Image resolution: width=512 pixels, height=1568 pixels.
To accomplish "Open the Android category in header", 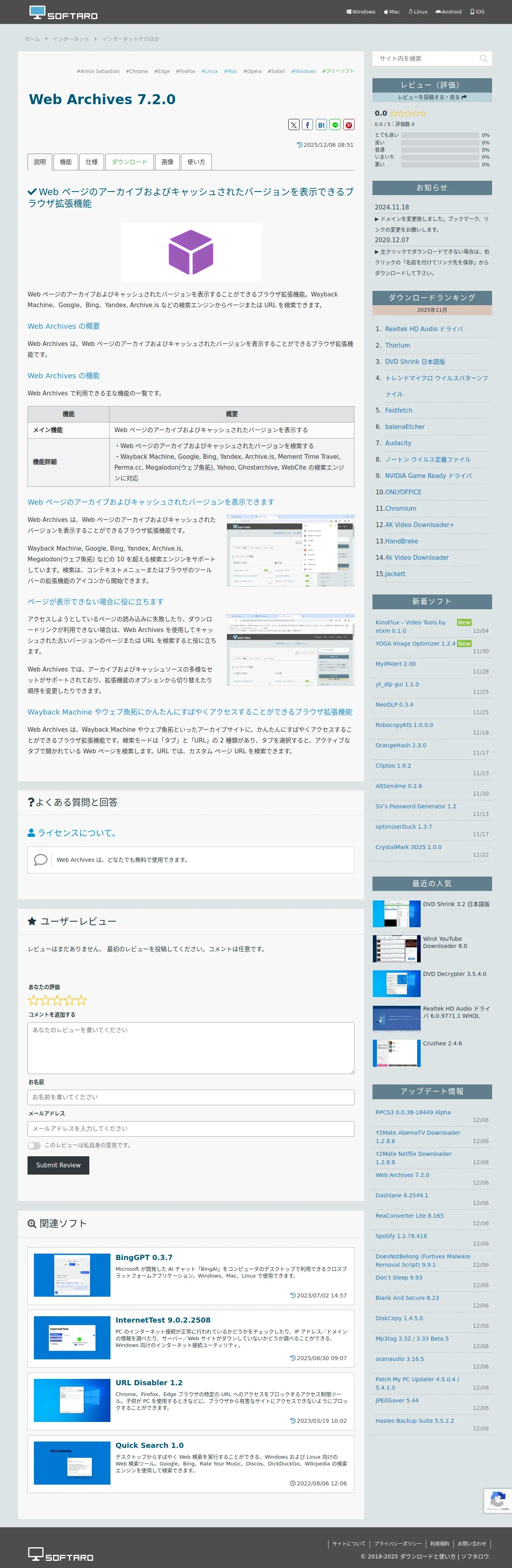I will 448,12.
